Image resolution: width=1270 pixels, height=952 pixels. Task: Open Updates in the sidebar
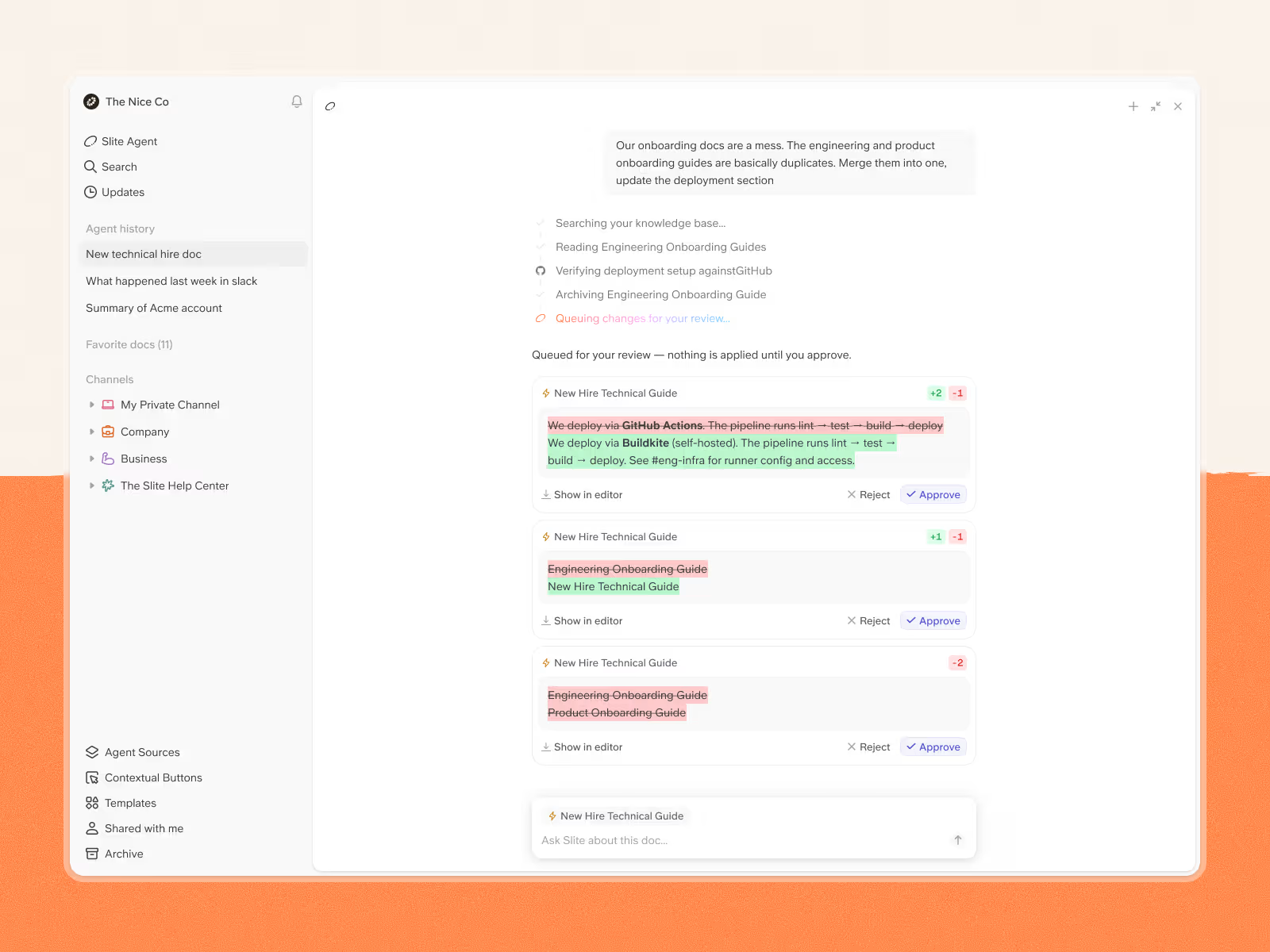[x=114, y=192]
